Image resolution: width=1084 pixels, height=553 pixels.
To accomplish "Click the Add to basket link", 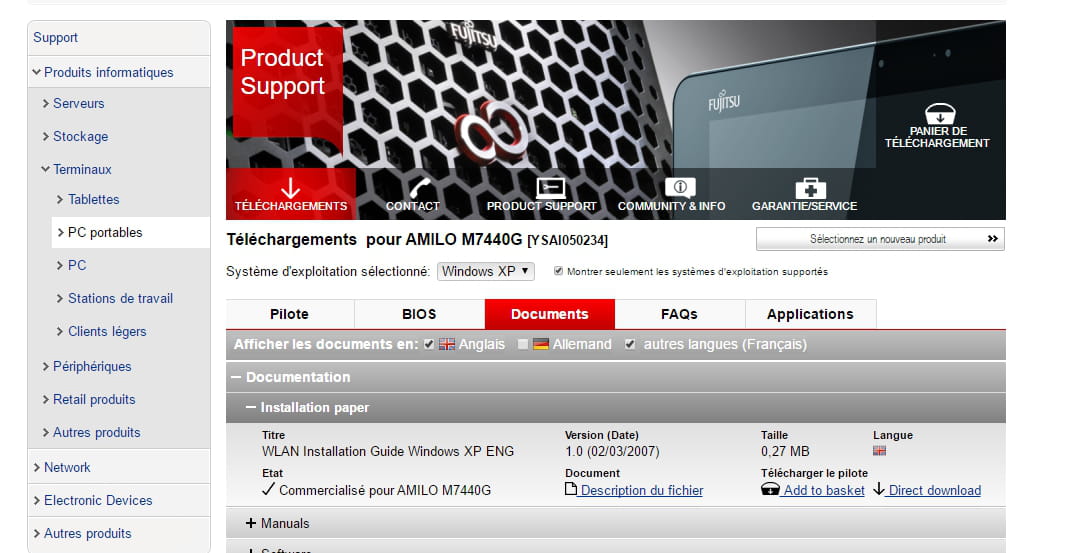I will click(824, 490).
